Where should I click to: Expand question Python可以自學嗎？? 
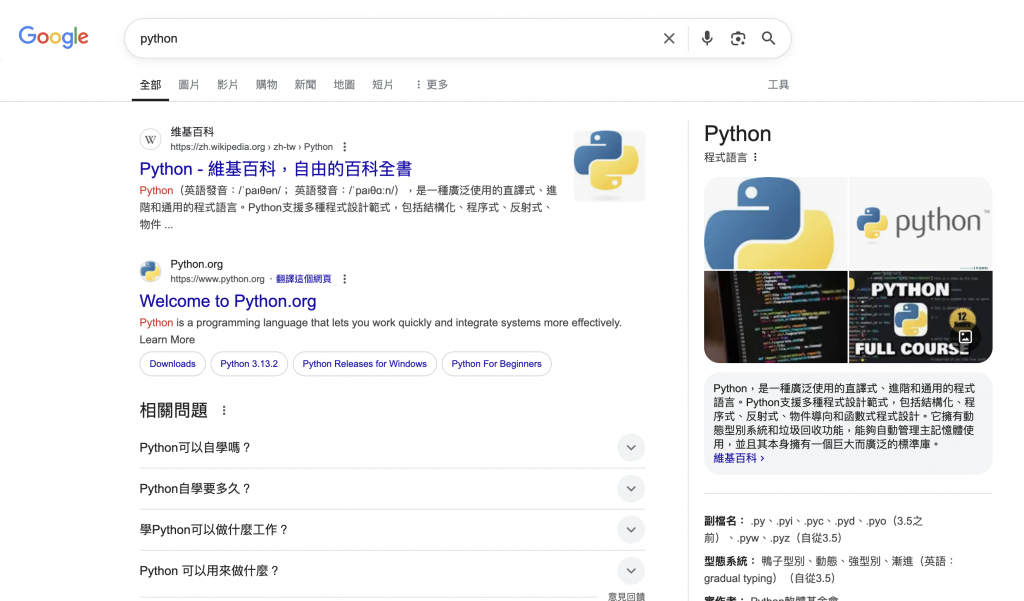[392, 447]
